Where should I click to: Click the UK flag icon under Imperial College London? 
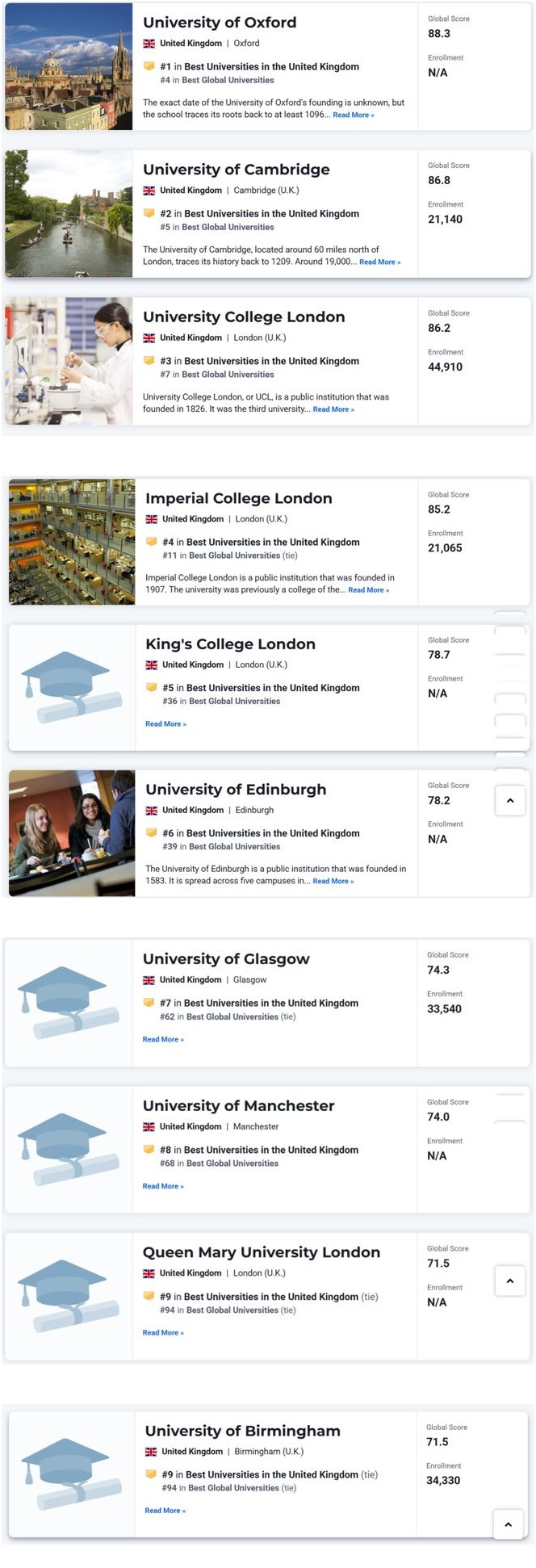click(152, 519)
